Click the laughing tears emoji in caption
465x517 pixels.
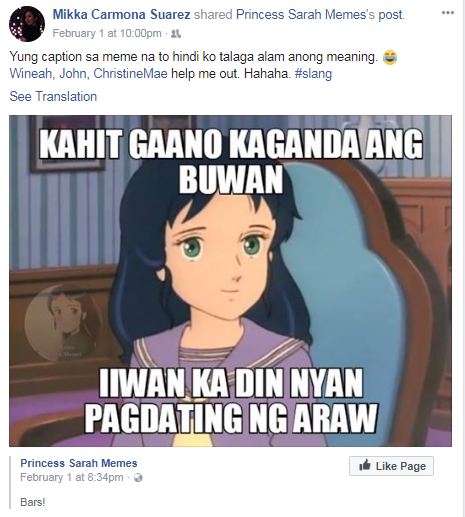click(390, 57)
